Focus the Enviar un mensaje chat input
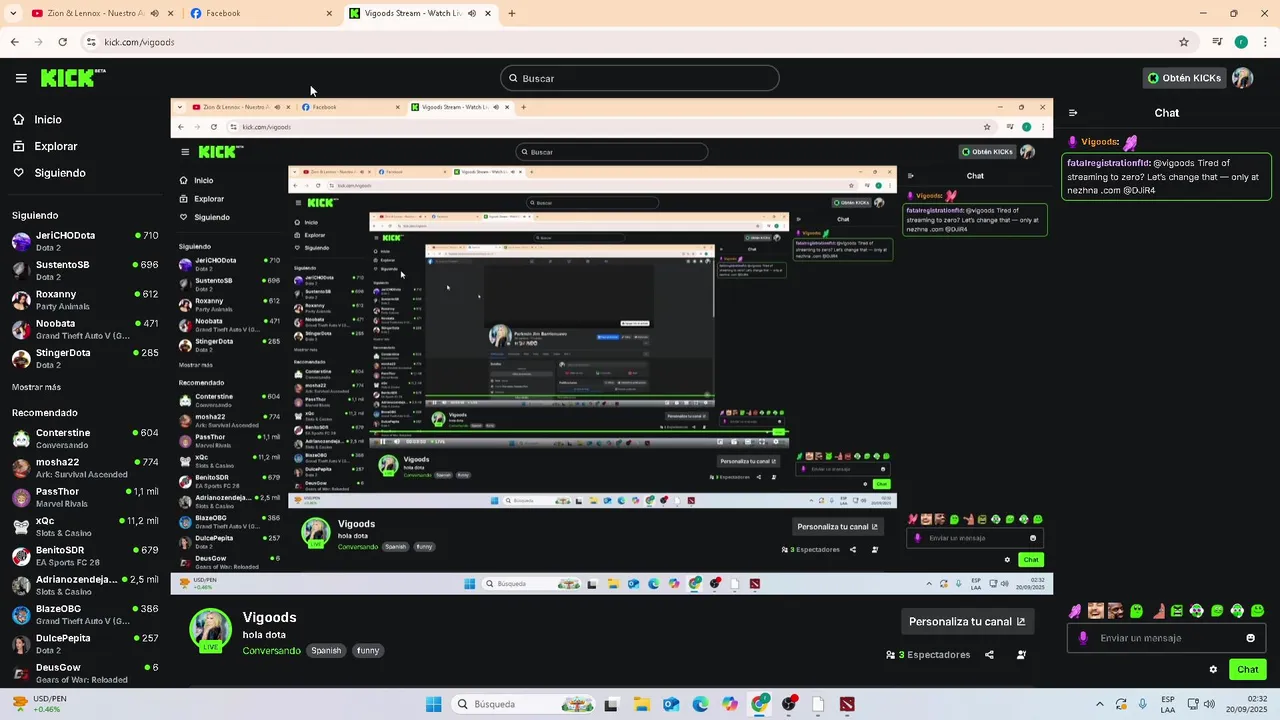The image size is (1280, 720). point(1166,638)
